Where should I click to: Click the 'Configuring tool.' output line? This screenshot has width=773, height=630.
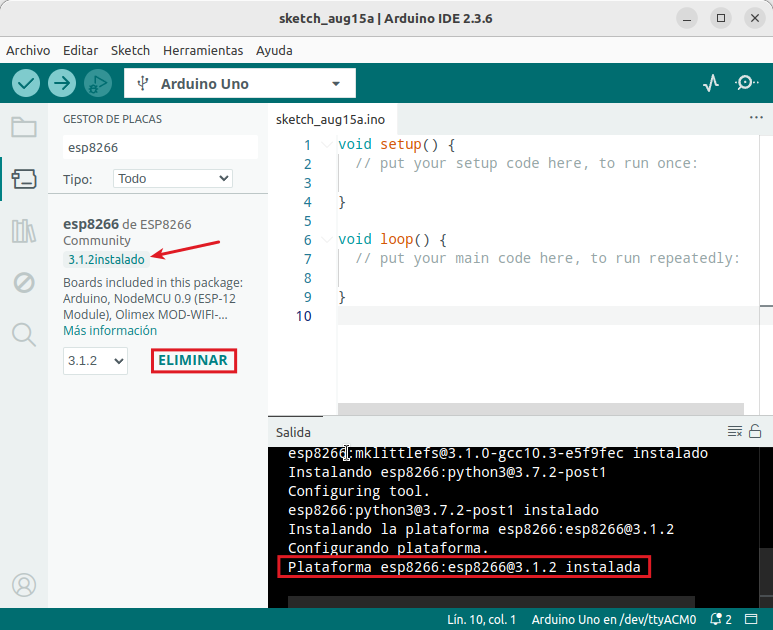coord(359,491)
